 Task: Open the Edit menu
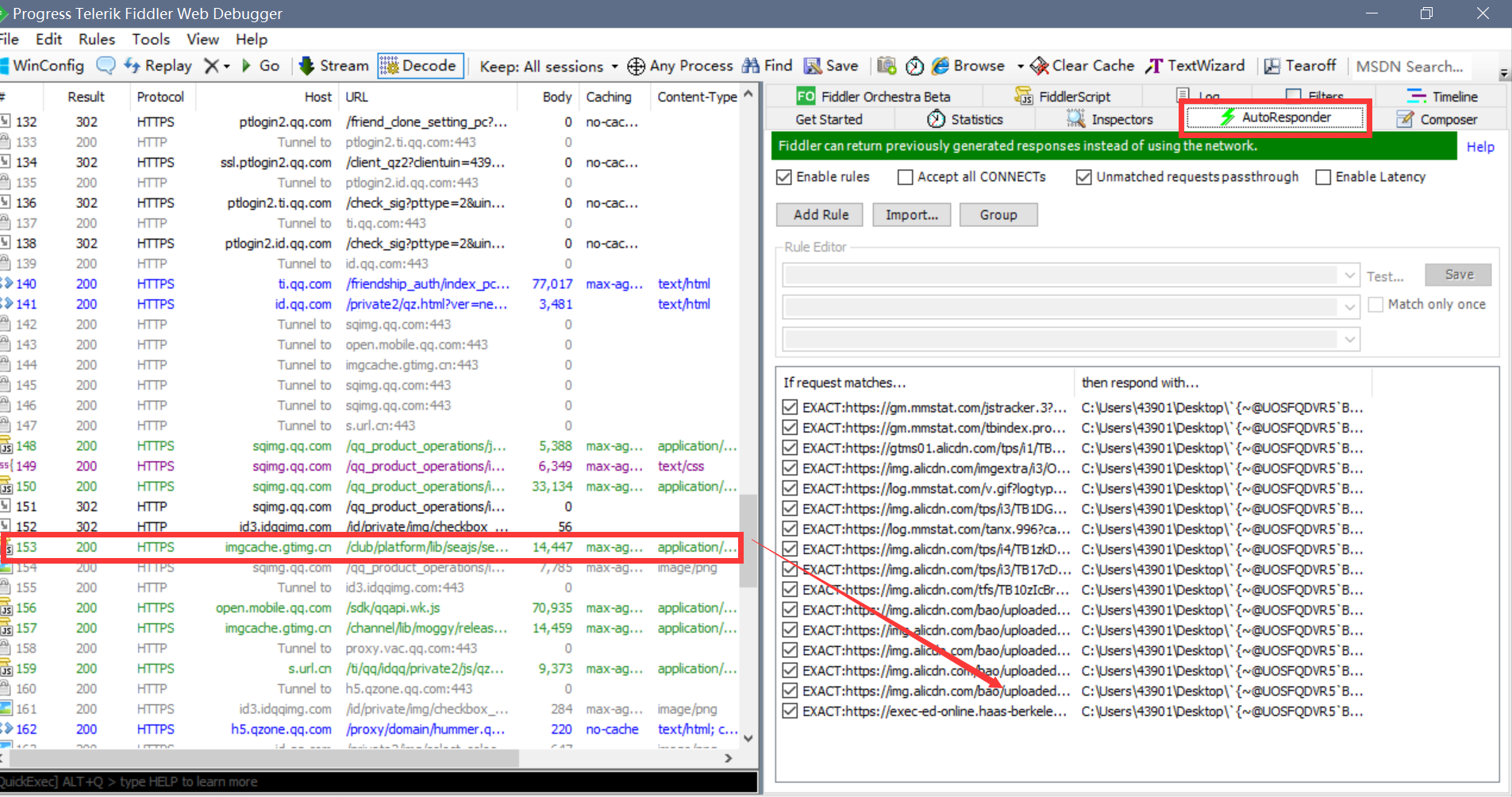(48, 39)
